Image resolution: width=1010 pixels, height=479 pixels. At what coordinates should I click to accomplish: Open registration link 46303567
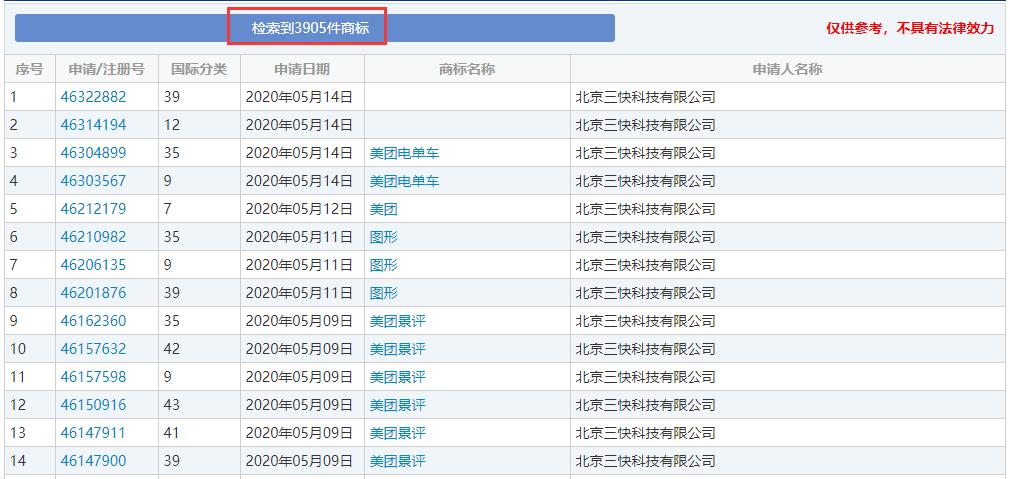(93, 181)
